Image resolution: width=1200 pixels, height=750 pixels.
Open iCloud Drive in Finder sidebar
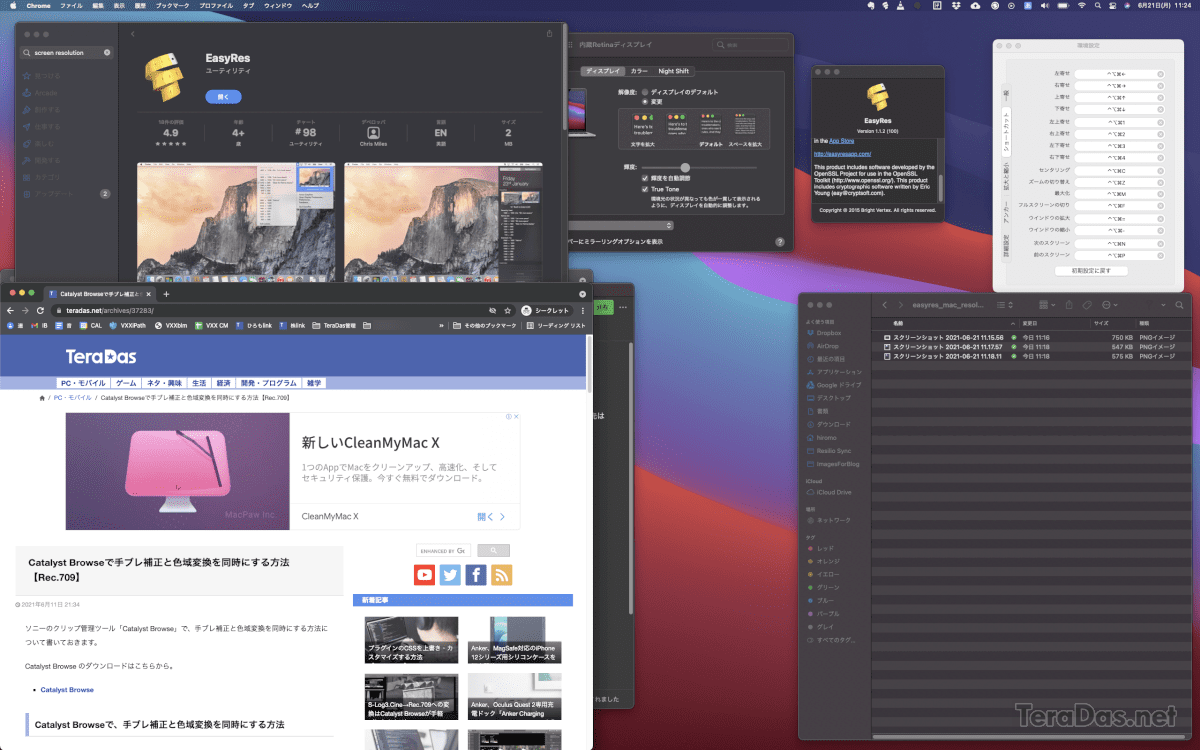click(x=828, y=493)
